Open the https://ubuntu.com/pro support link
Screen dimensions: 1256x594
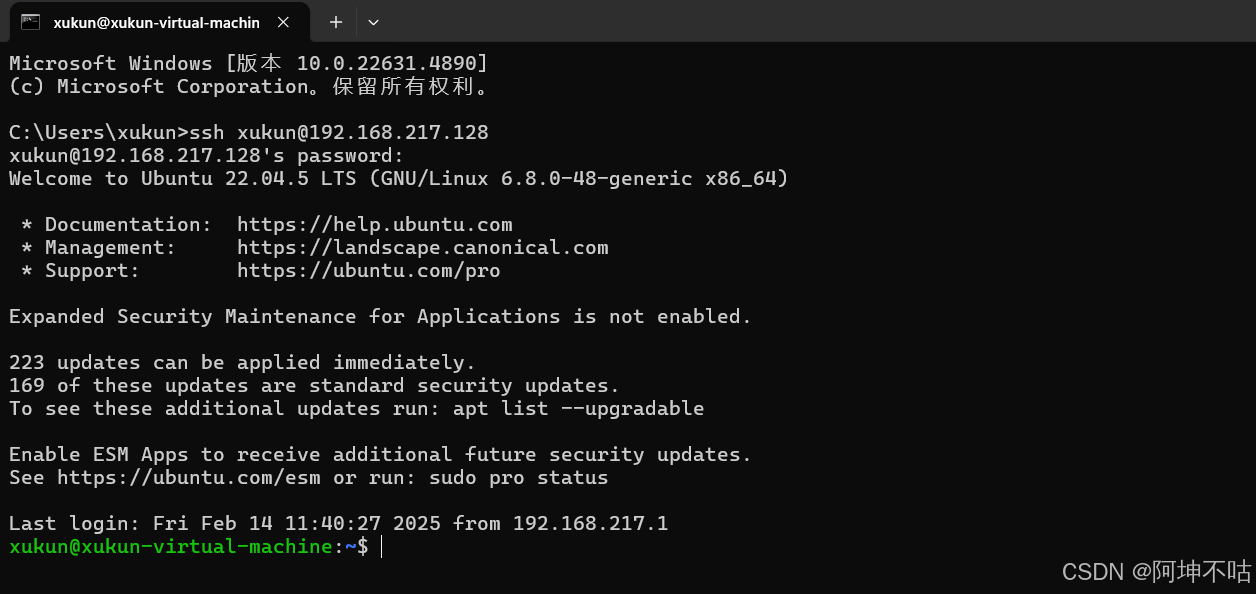point(368,271)
